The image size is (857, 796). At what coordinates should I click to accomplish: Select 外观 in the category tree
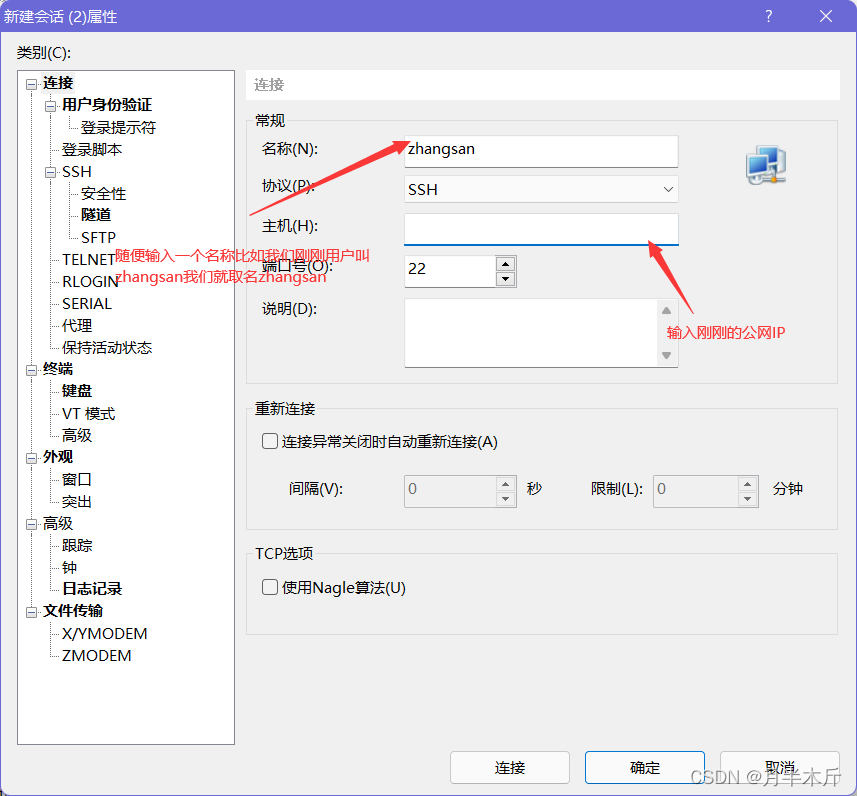[x=58, y=457]
